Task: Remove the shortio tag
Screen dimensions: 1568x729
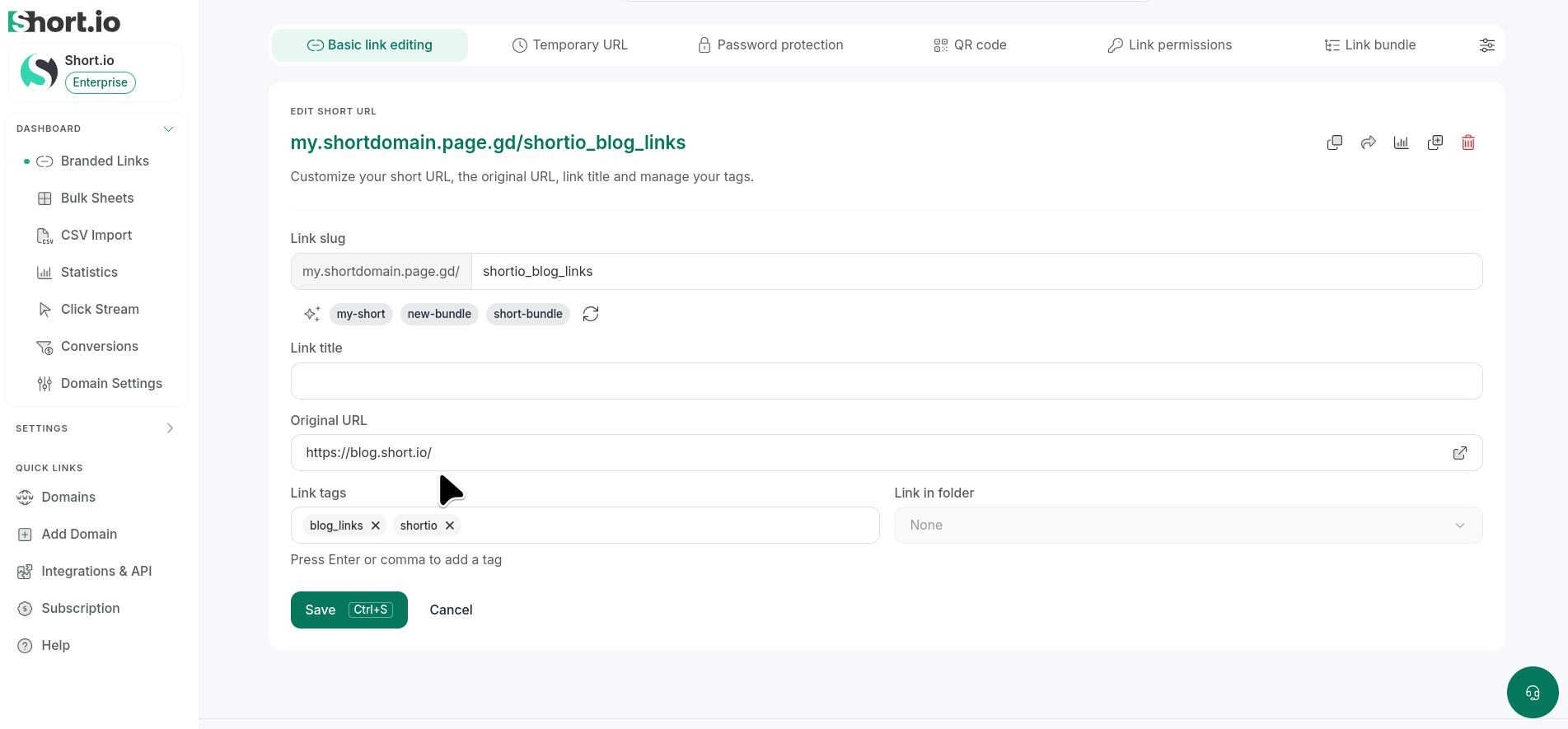Action: click(450, 526)
